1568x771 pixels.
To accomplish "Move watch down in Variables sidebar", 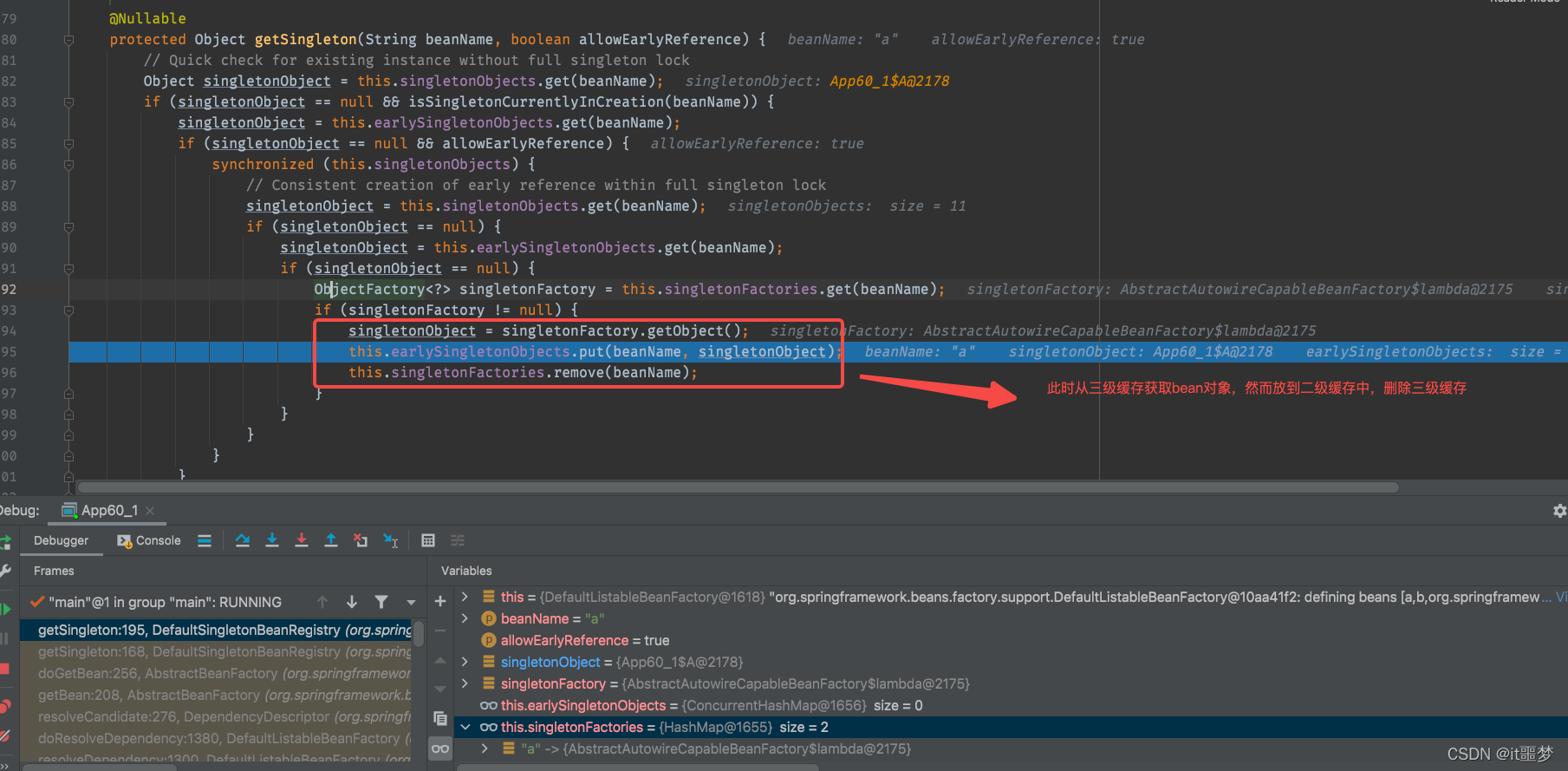I will click(440, 689).
